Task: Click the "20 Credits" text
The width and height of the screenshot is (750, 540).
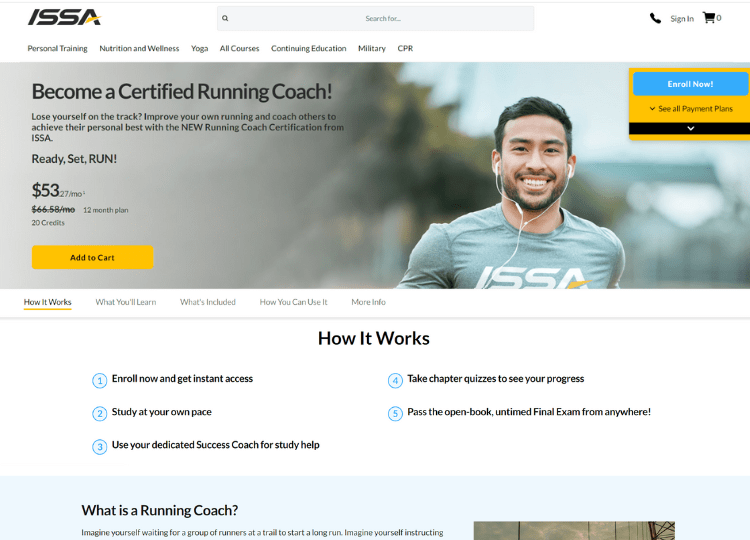Action: [48, 223]
